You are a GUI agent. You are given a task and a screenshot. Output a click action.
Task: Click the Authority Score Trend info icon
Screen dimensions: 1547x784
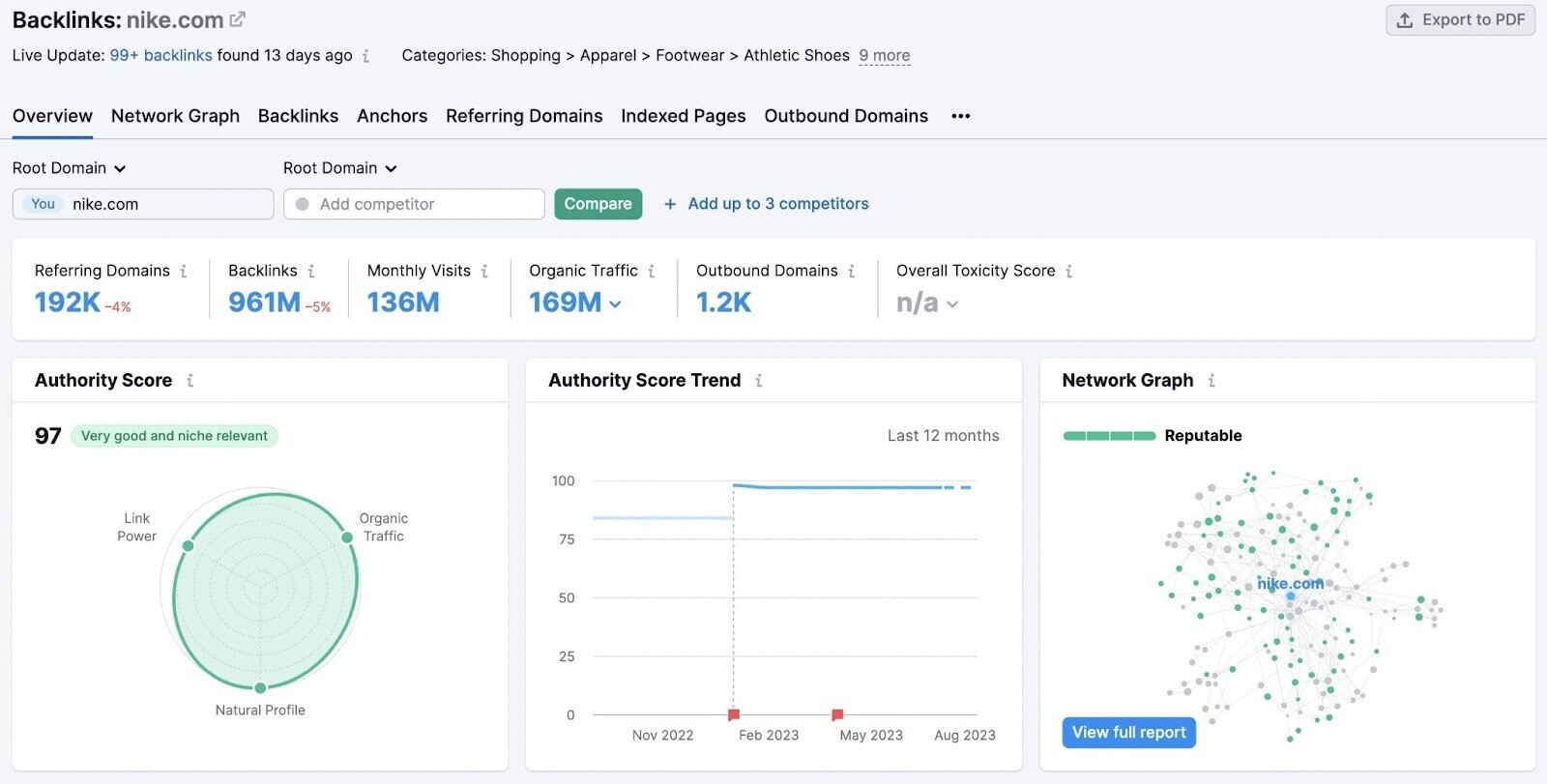point(758,381)
